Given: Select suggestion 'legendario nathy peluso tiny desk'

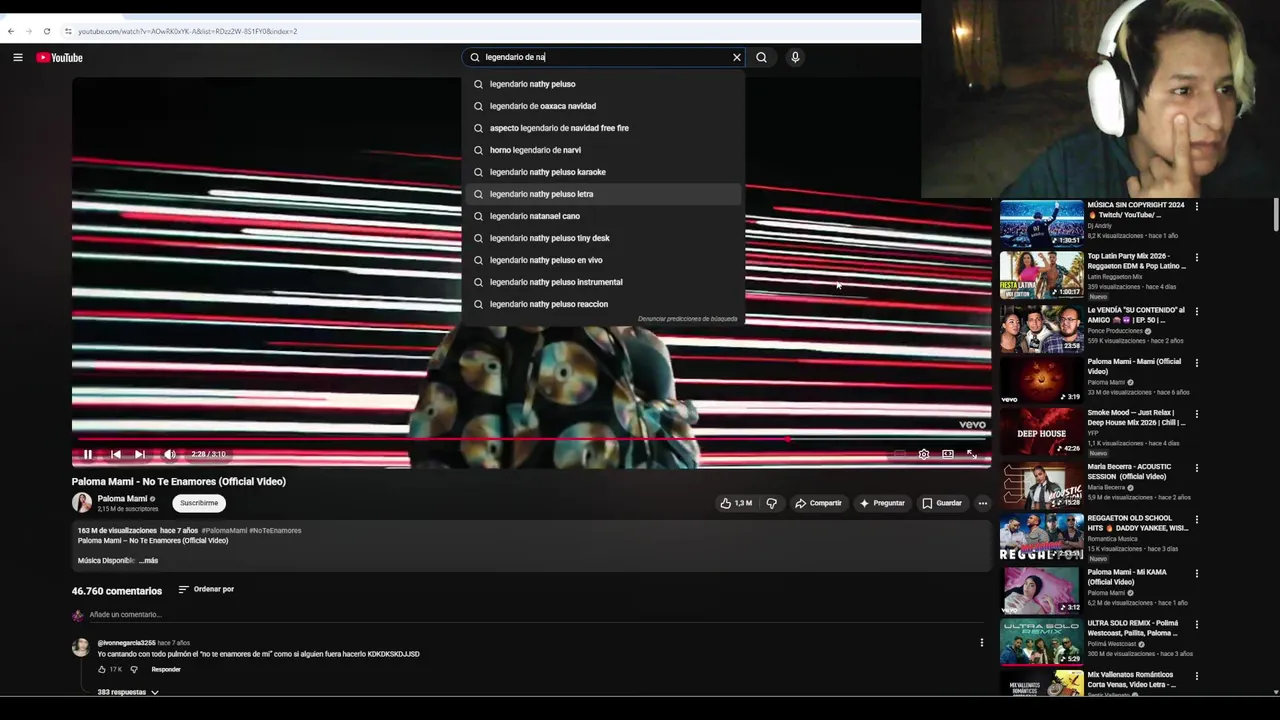Looking at the screenshot, I should [603, 238].
